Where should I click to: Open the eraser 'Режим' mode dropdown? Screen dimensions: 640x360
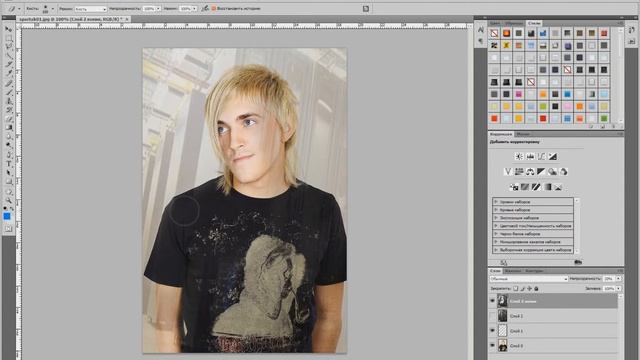pyautogui.click(x=91, y=9)
